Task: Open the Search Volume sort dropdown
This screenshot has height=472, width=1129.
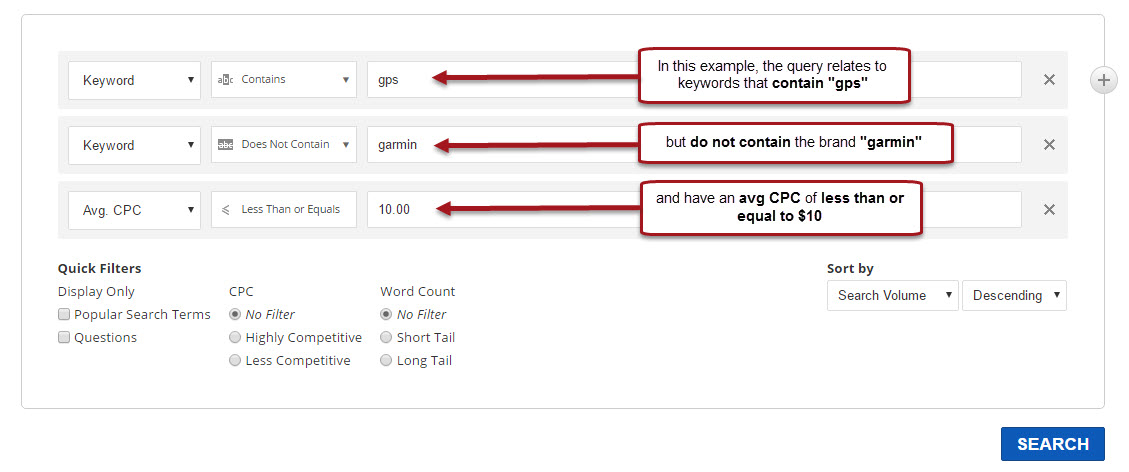Action: pyautogui.click(x=892, y=296)
